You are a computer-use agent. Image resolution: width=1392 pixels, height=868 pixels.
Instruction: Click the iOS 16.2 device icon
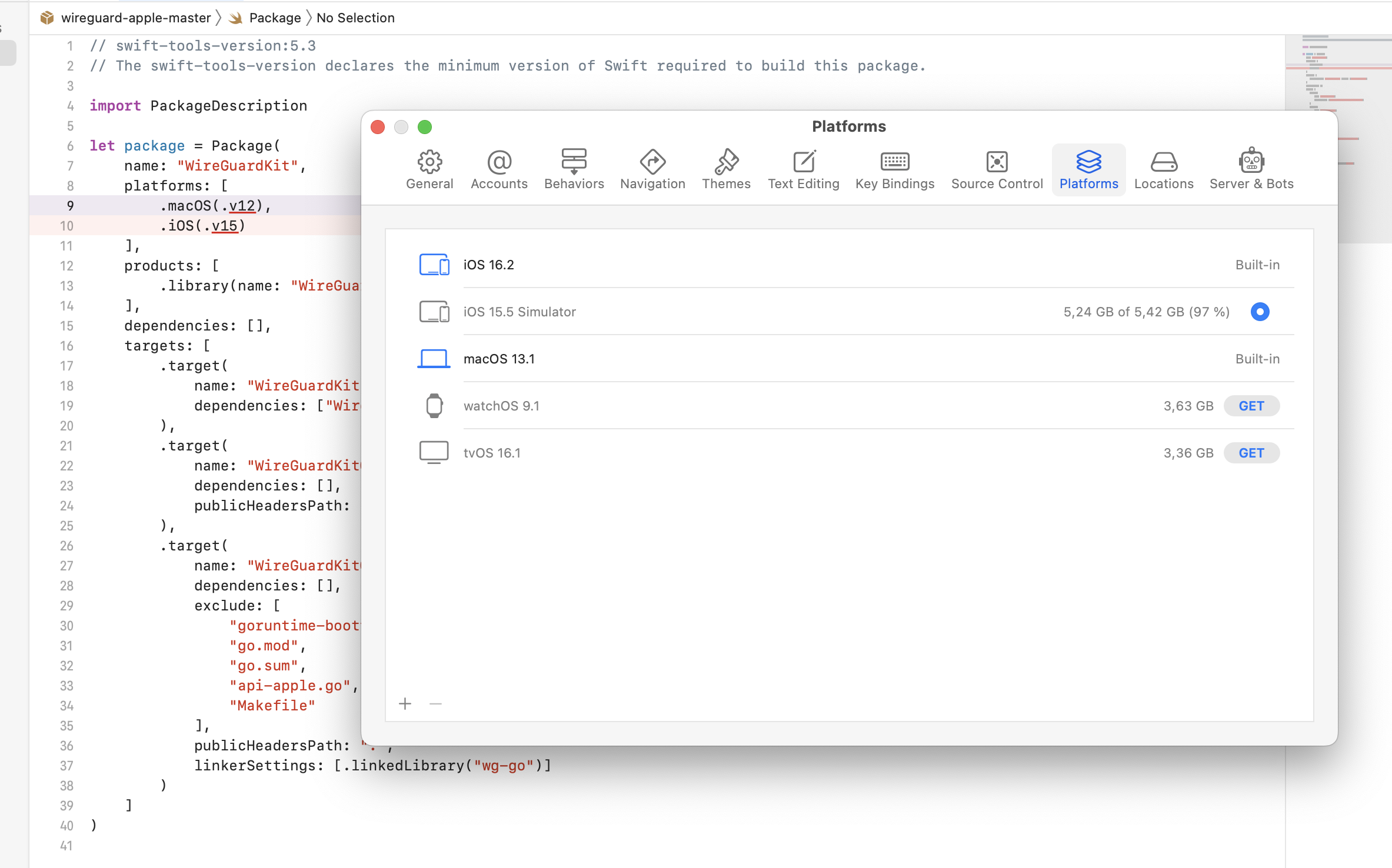434,265
